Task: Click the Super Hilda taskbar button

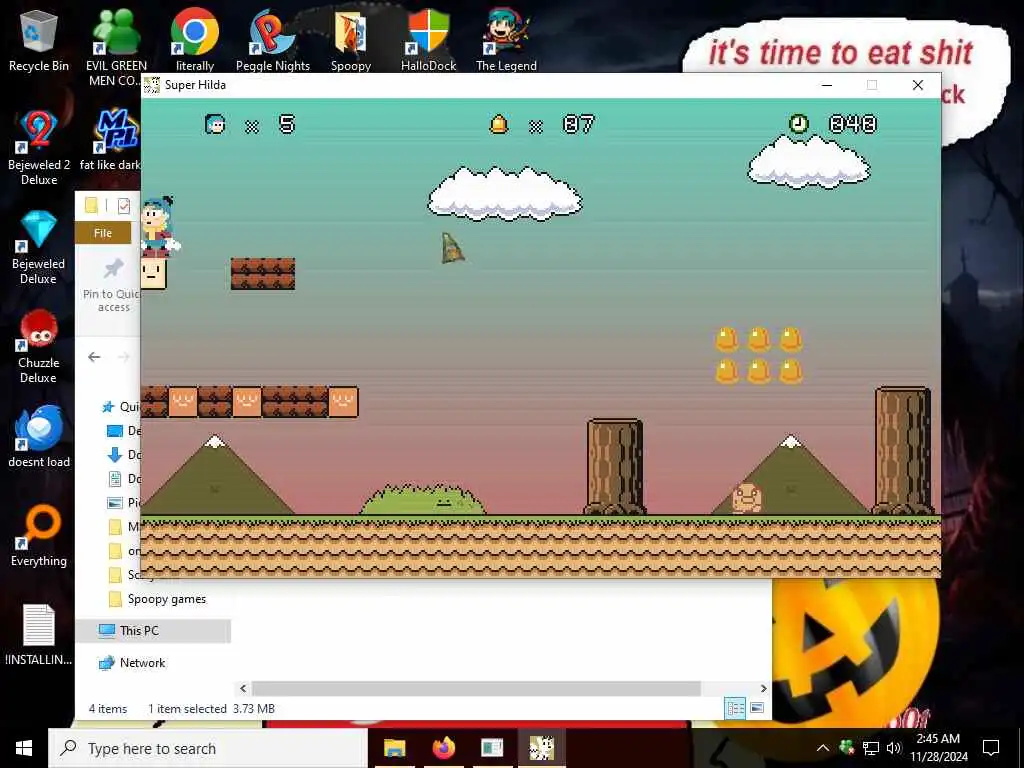Action: tap(541, 748)
